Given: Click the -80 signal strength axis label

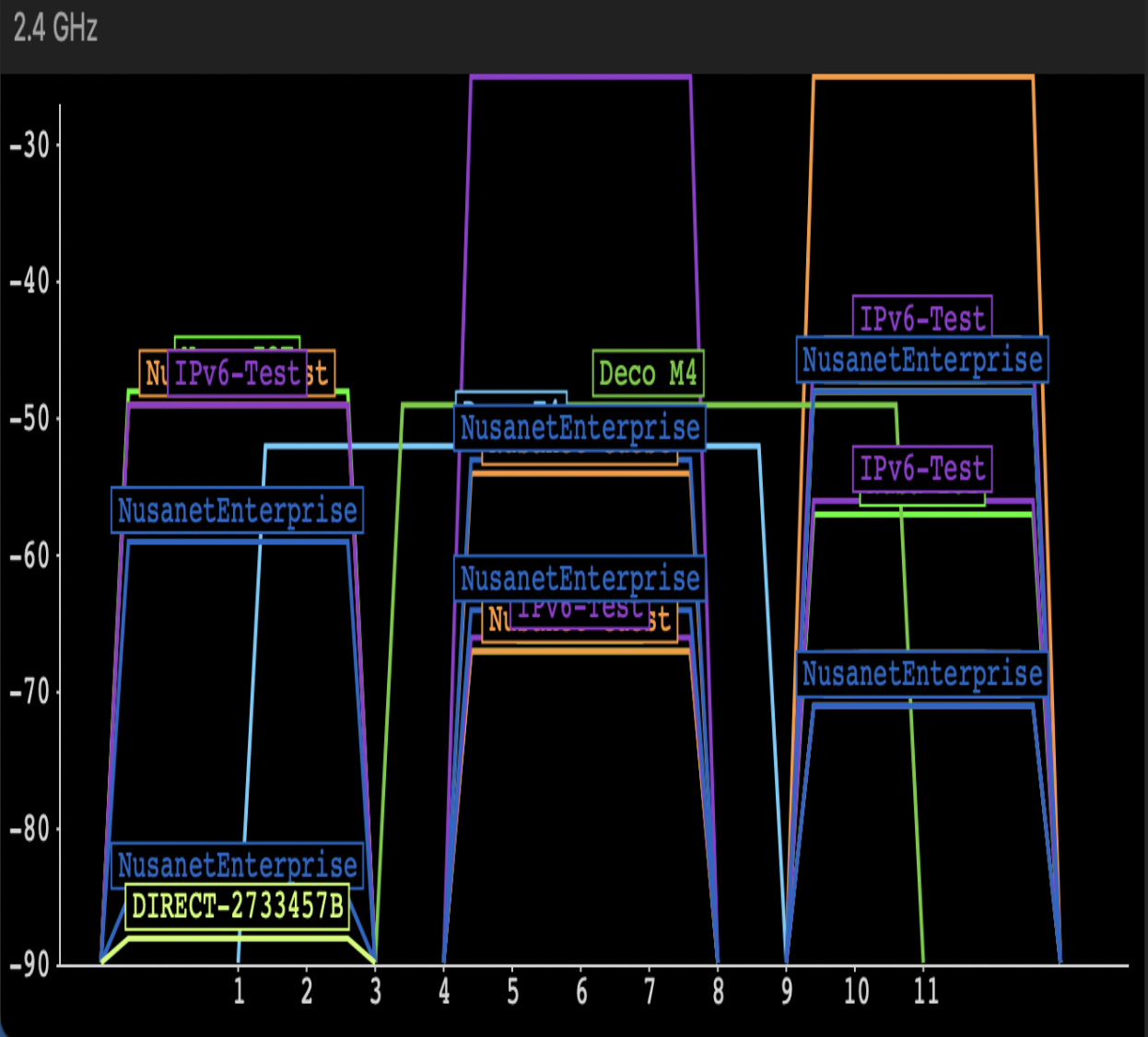Looking at the screenshot, I should (x=29, y=829).
